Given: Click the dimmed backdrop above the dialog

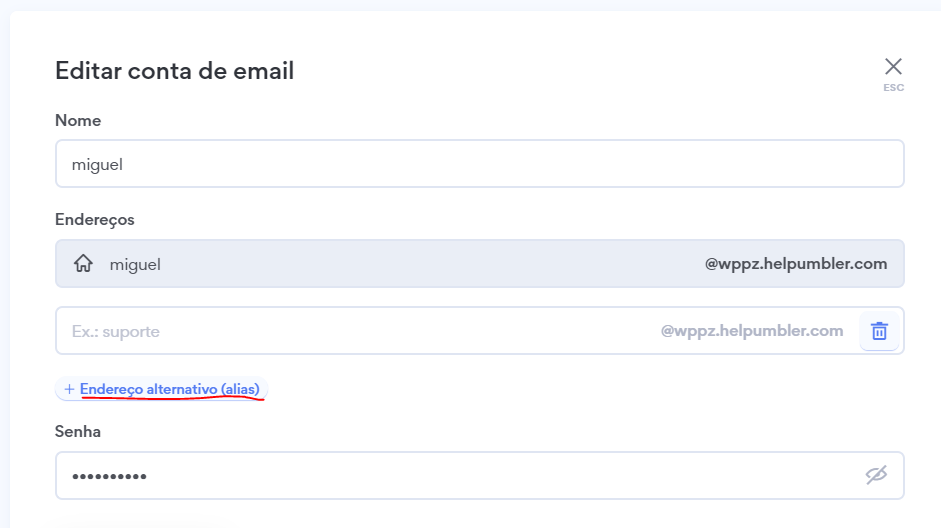Looking at the screenshot, I should [470, 4].
